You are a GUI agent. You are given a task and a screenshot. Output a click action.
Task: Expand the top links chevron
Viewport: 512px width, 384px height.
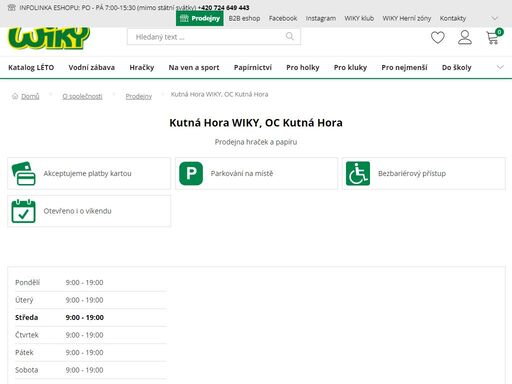495,18
